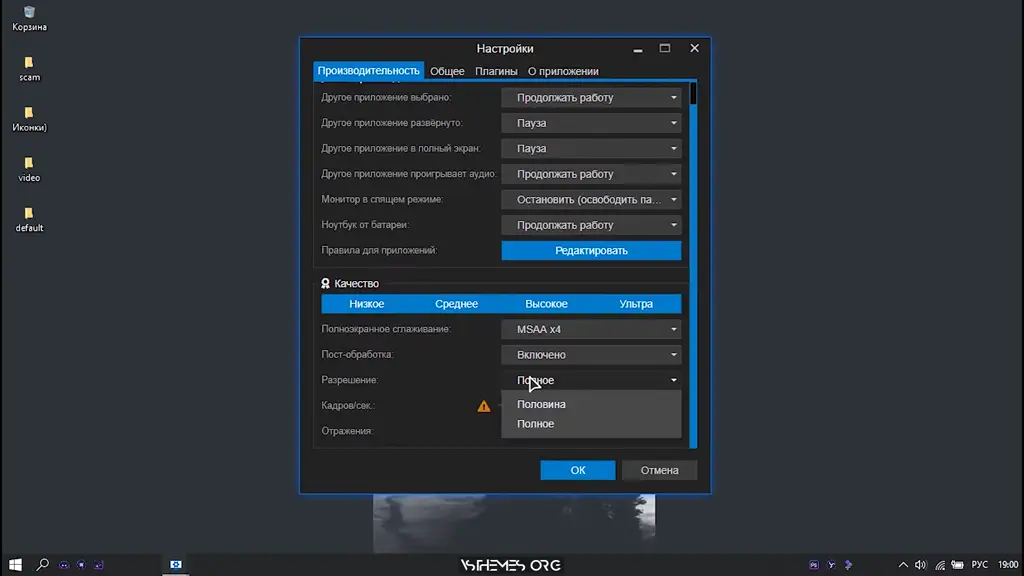
Task: Click the orange warning icon beside Кадров/сек
Action: tap(484, 406)
